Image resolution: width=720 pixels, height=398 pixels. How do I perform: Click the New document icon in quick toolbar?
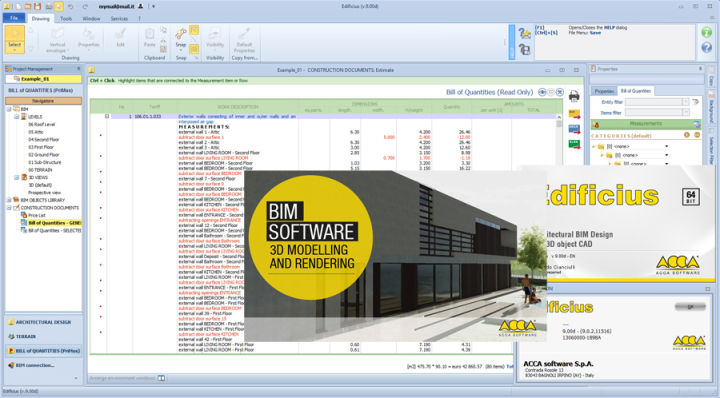(18, 6)
